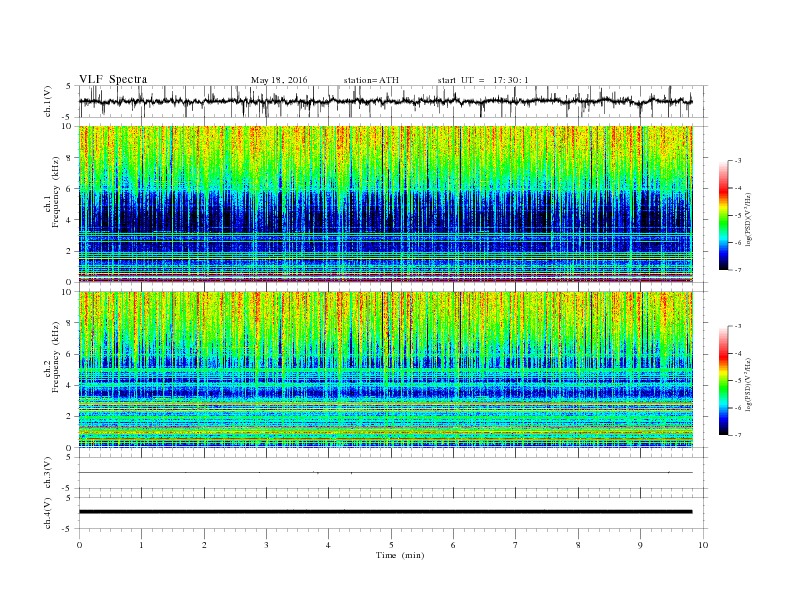792x612 pixels.
Task: Click inside the ch.1 spectrogram plot
Action: (x=385, y=204)
